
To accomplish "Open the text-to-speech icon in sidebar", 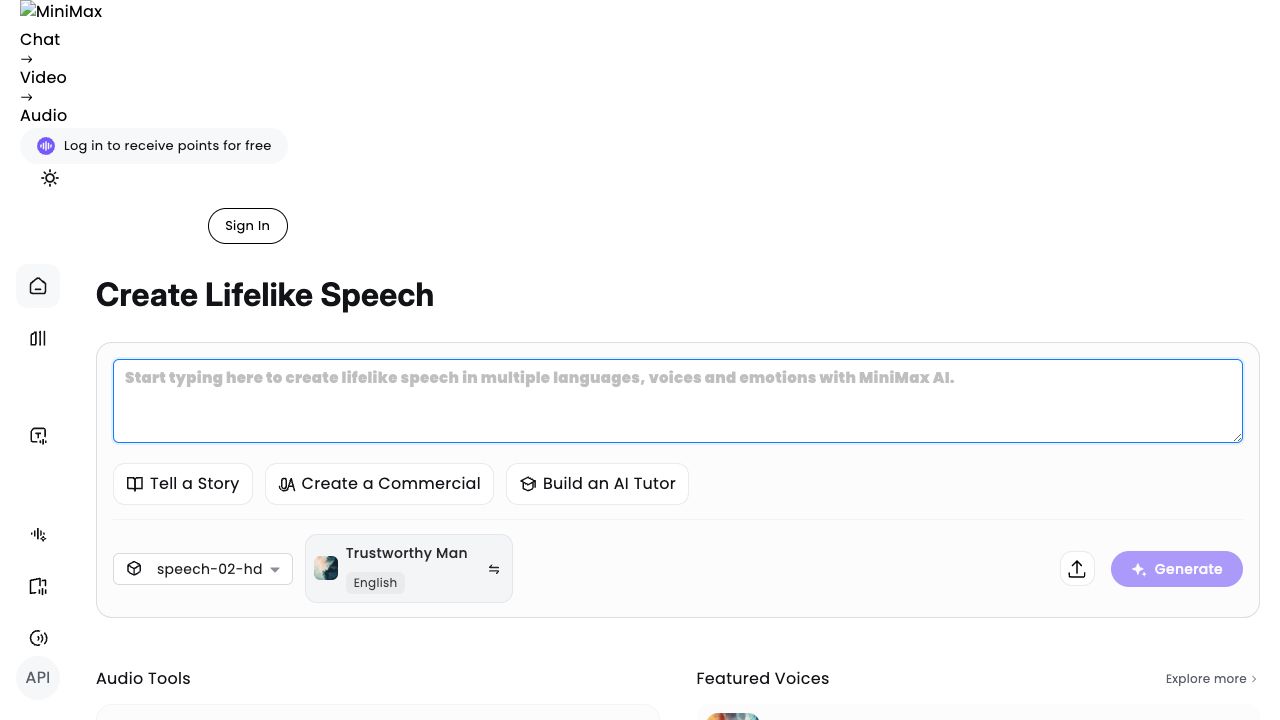I will click(38, 435).
